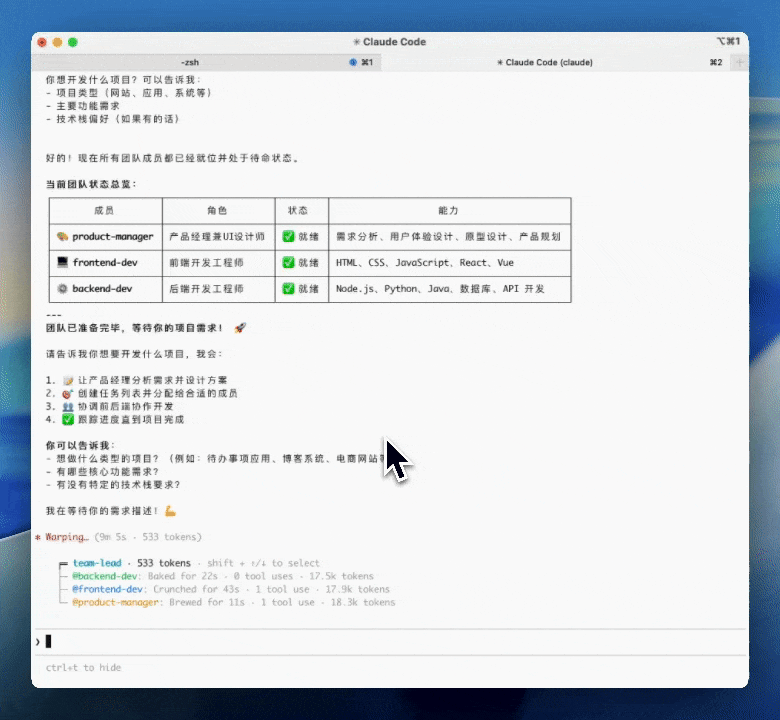
Task: Click the '能力' column header
Action: (x=448, y=210)
